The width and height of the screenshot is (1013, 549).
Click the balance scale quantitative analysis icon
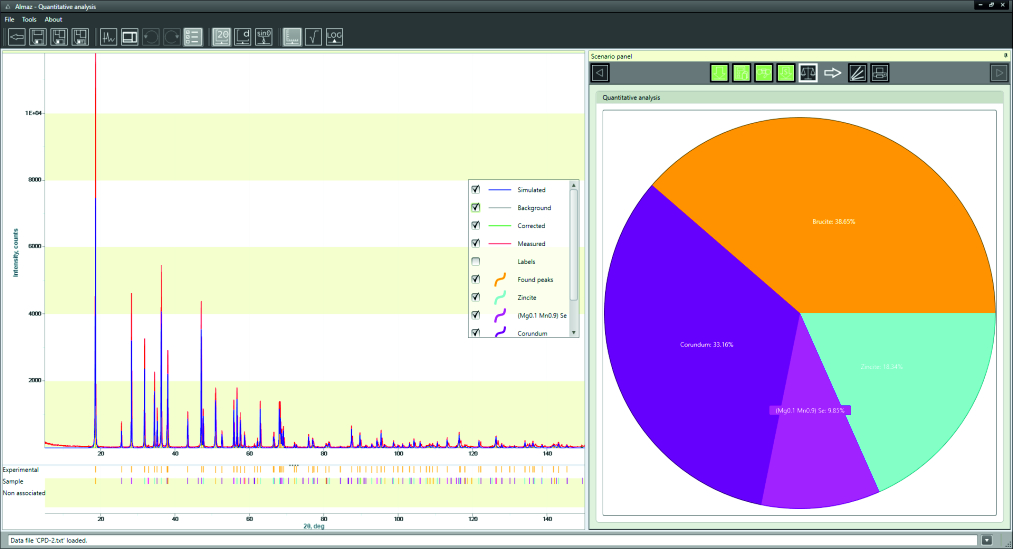coord(807,72)
